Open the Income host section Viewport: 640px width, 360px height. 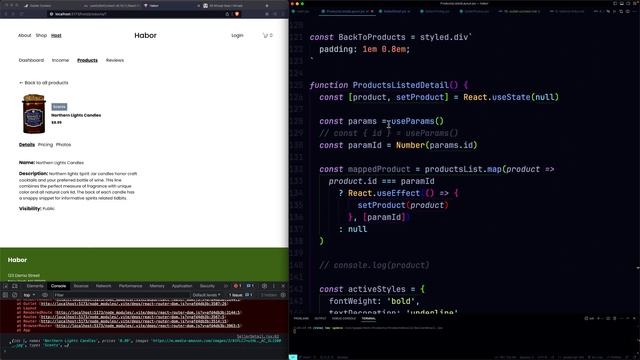pyautogui.click(x=60, y=60)
